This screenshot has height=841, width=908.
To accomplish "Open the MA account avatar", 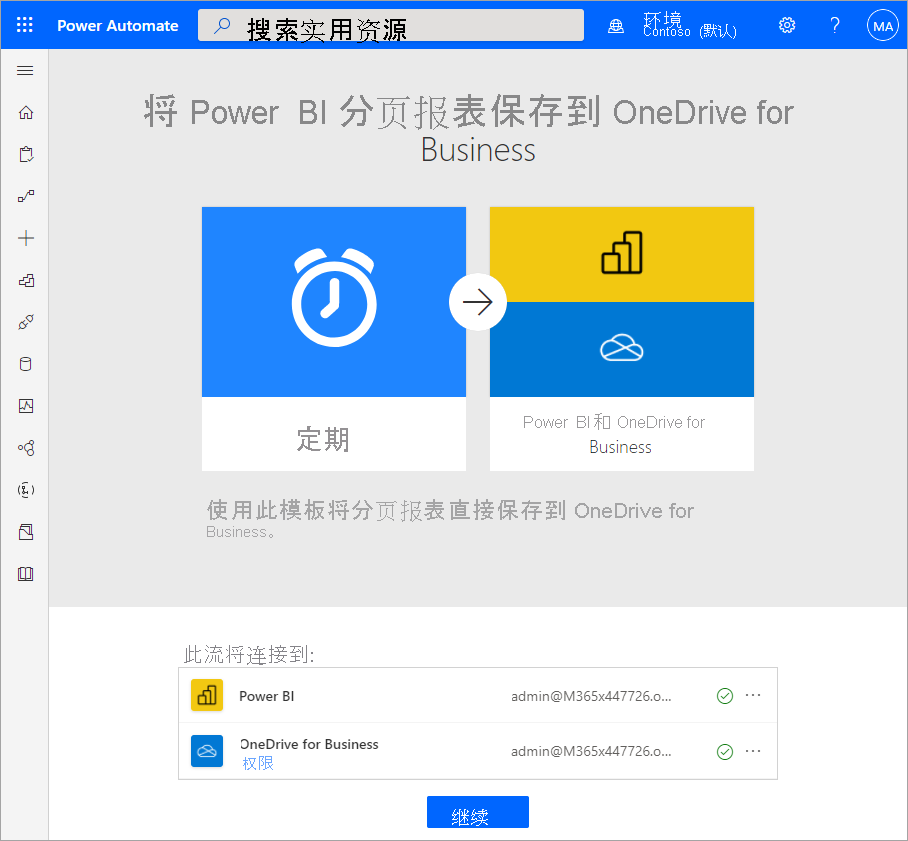I will pyautogui.click(x=883, y=25).
